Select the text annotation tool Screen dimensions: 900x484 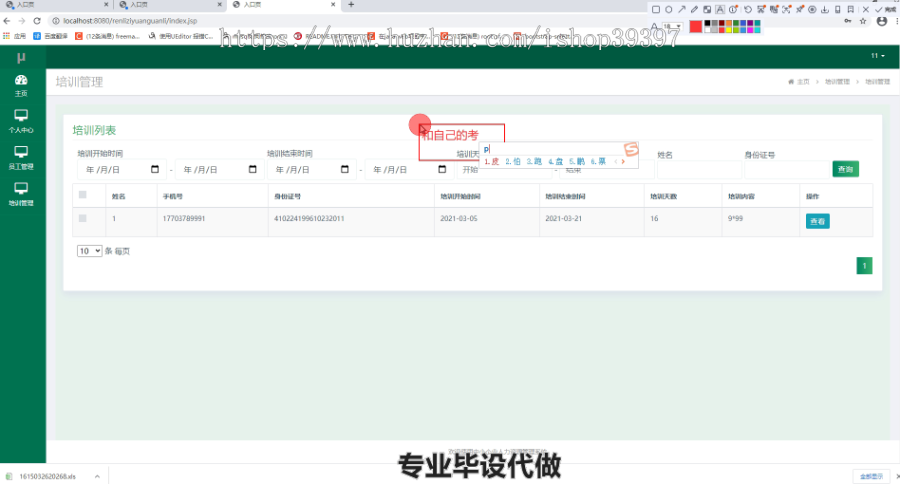pos(720,9)
